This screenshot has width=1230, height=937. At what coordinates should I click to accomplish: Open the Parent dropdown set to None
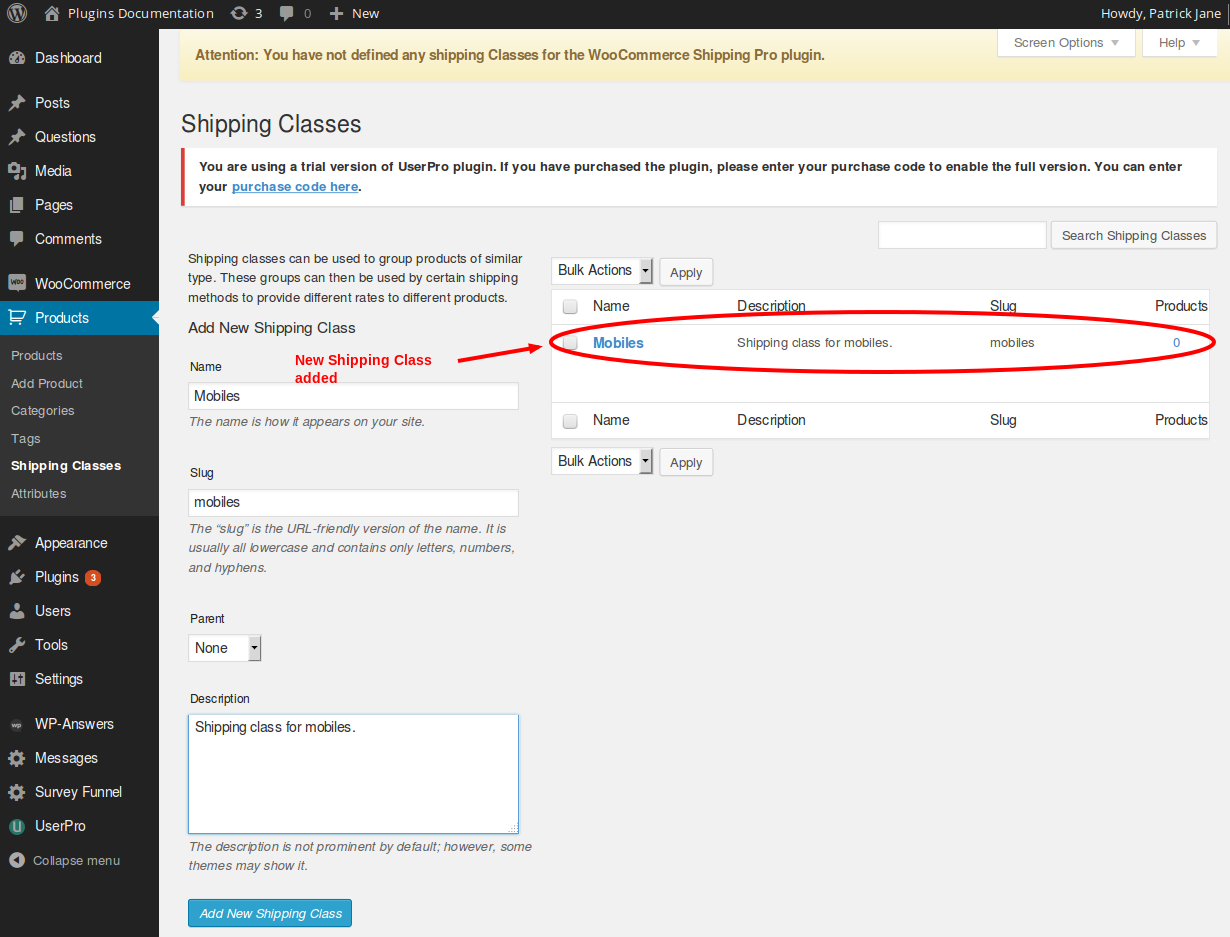225,648
